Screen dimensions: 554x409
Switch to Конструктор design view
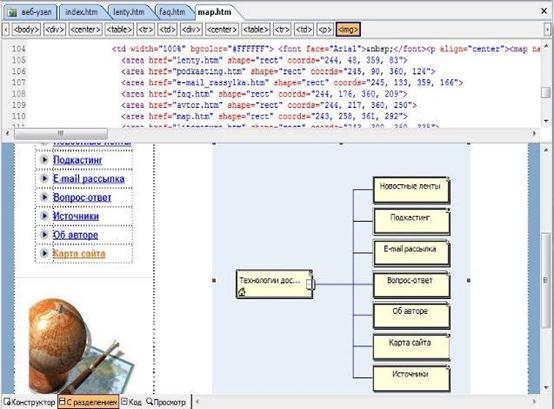[30, 402]
